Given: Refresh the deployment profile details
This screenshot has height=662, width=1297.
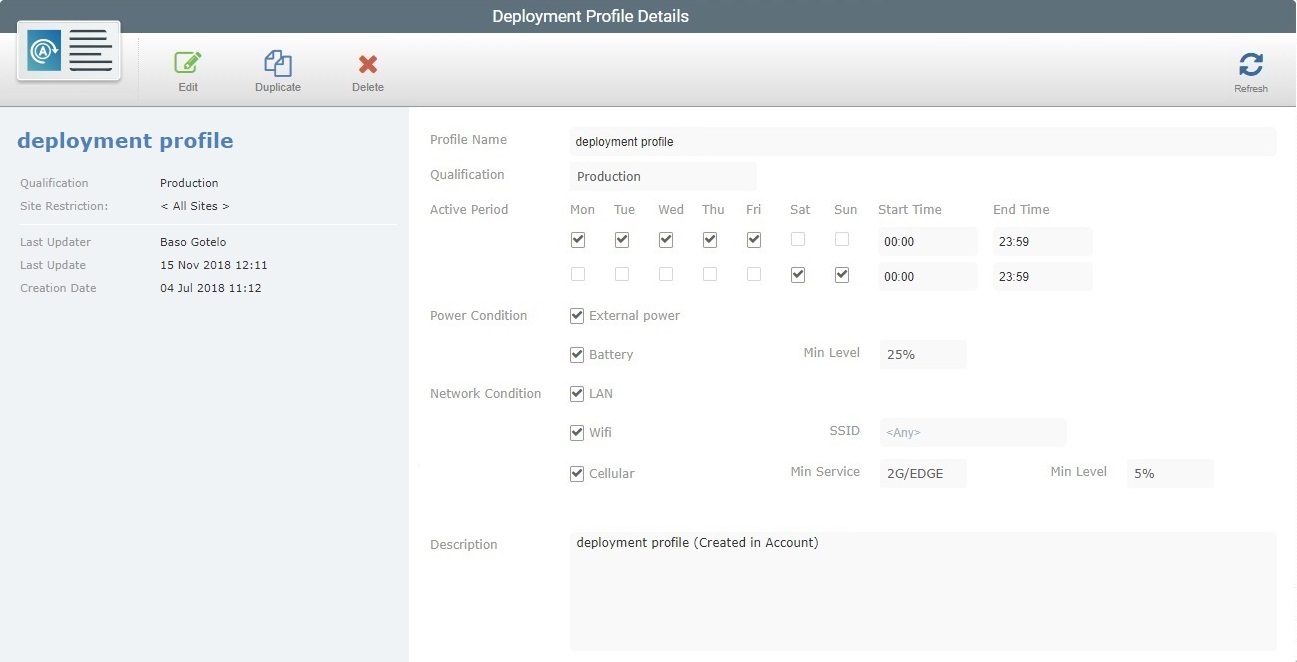Looking at the screenshot, I should [x=1250, y=68].
